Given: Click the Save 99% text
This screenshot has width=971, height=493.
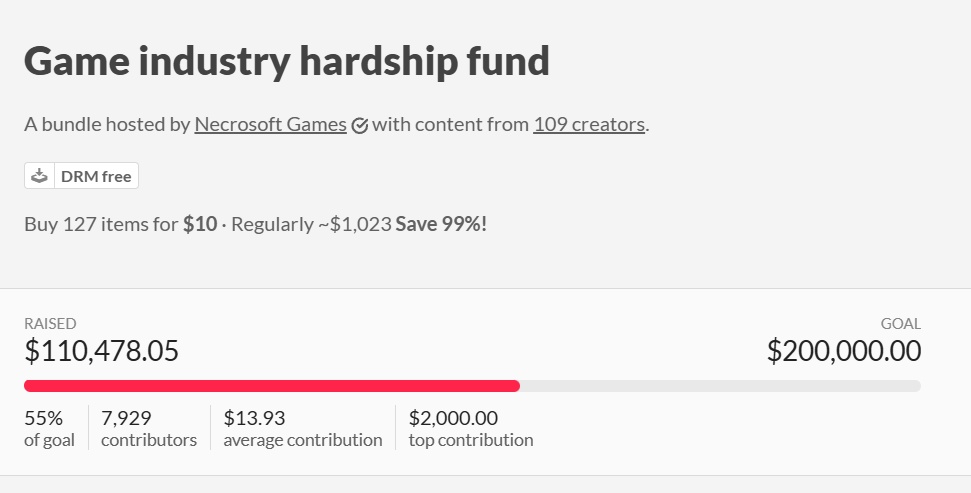Looking at the screenshot, I should pyautogui.click(x=441, y=224).
